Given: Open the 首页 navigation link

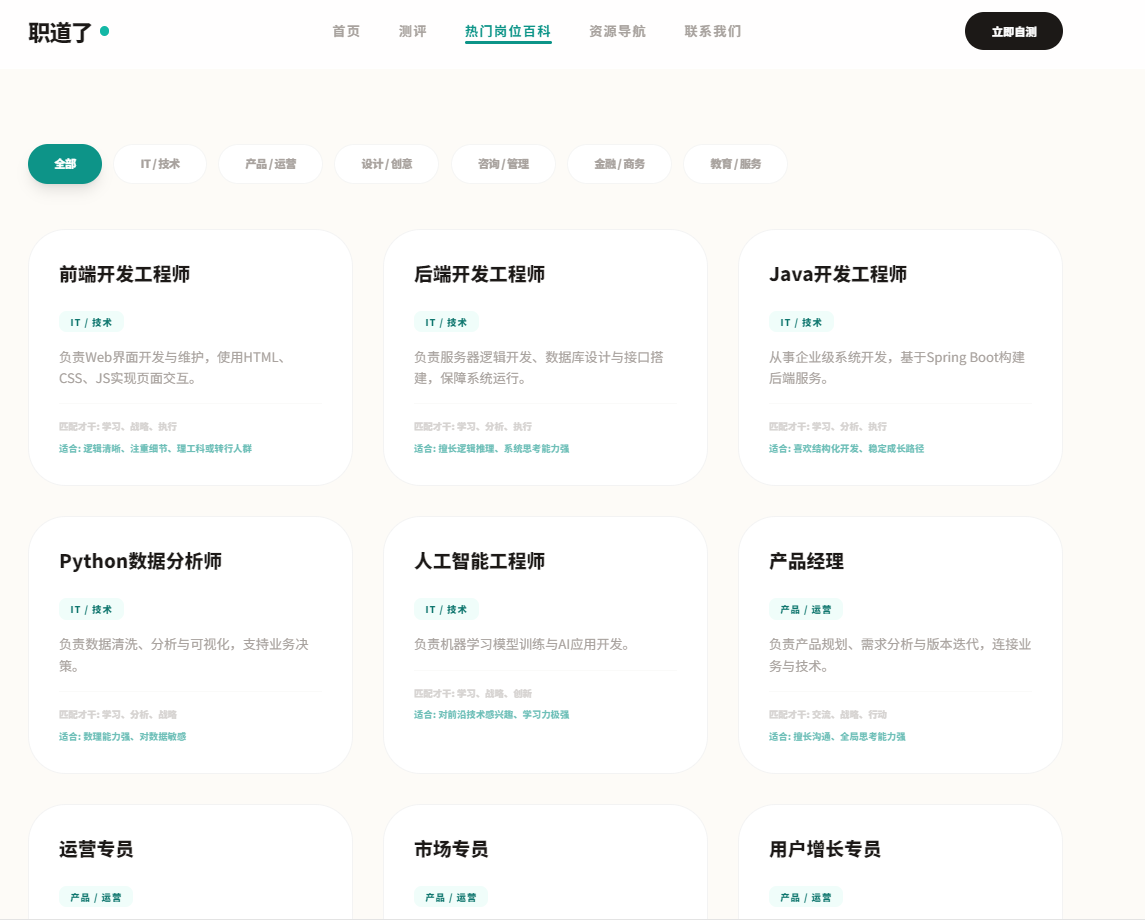Looking at the screenshot, I should 346,31.
